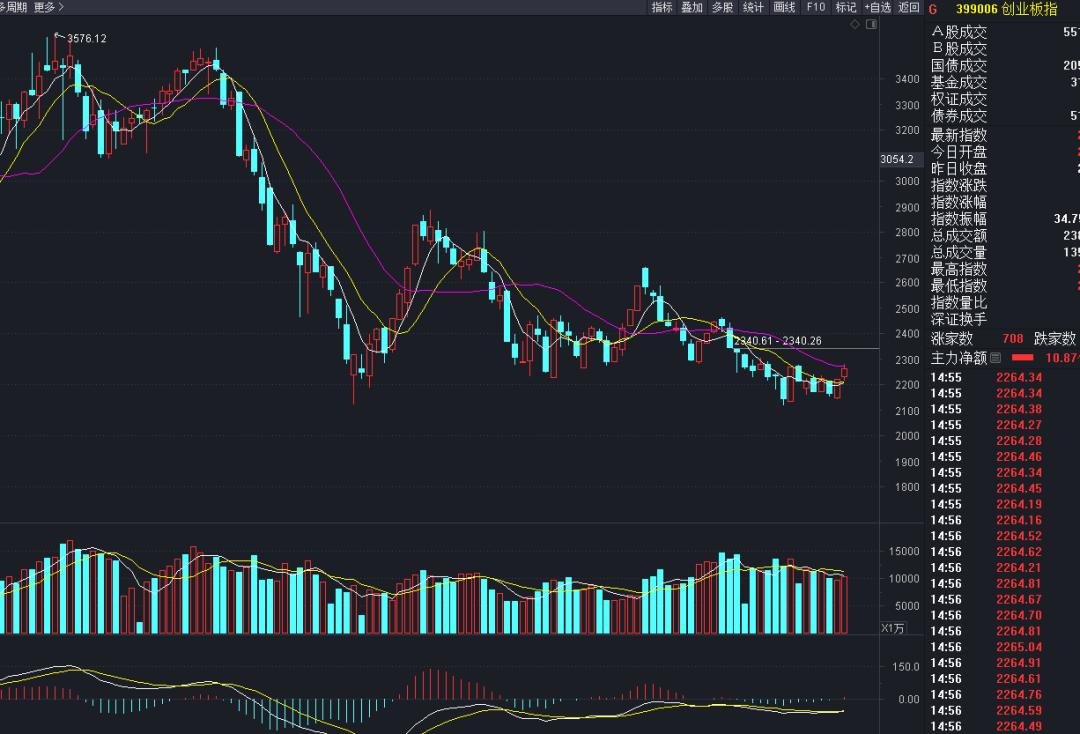Click the G badge beside stock code 399006
This screenshot has width=1080, height=734.
click(933, 9)
